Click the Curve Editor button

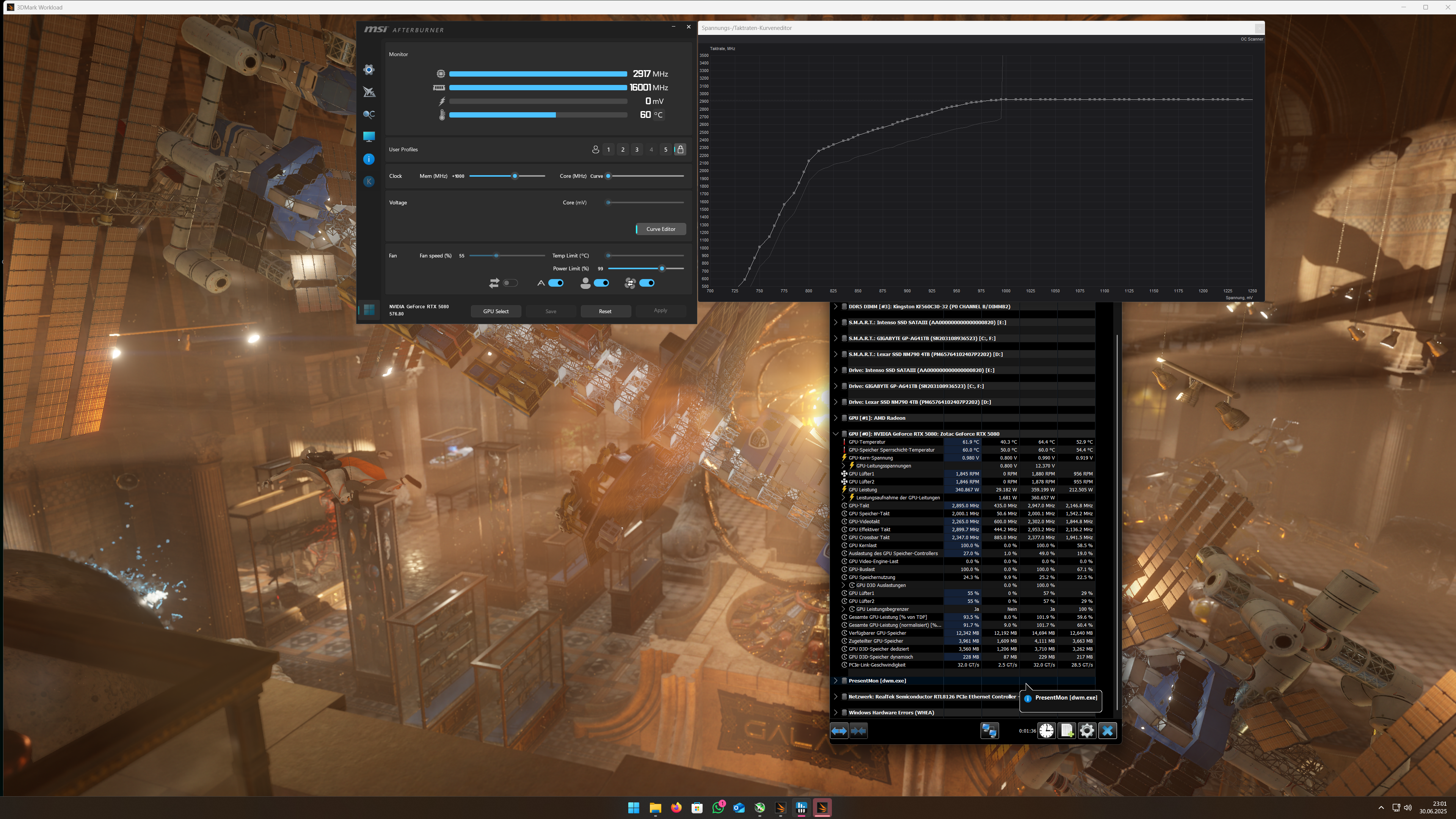point(661,229)
